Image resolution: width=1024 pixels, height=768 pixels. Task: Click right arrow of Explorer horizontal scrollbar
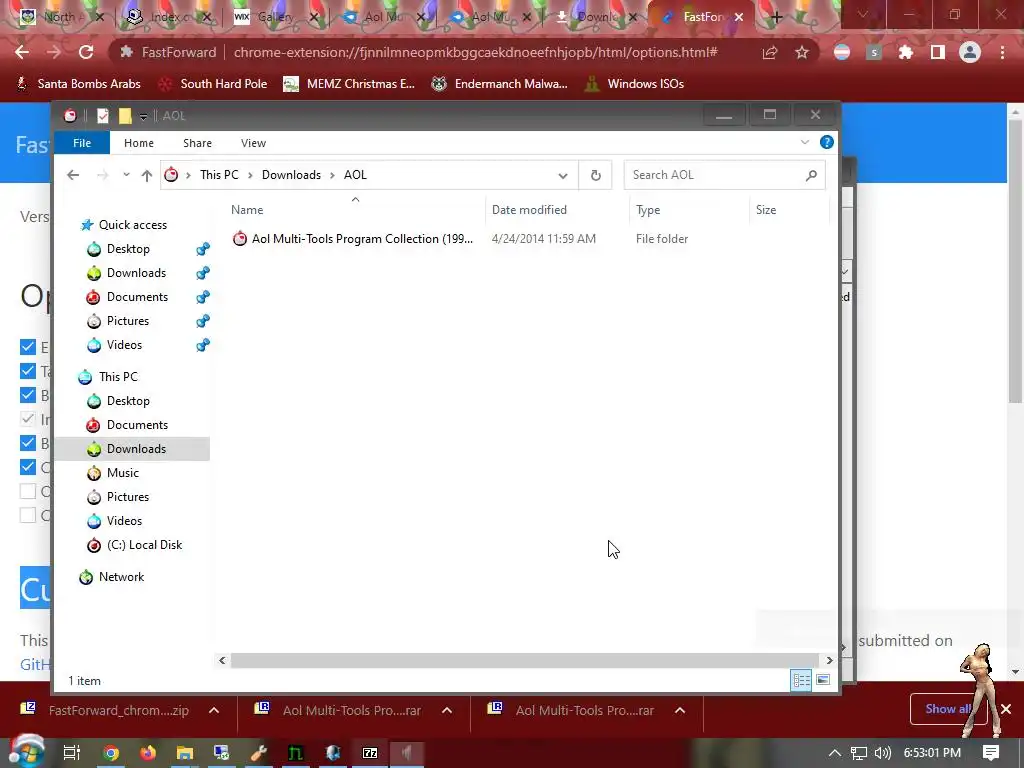[x=829, y=660]
